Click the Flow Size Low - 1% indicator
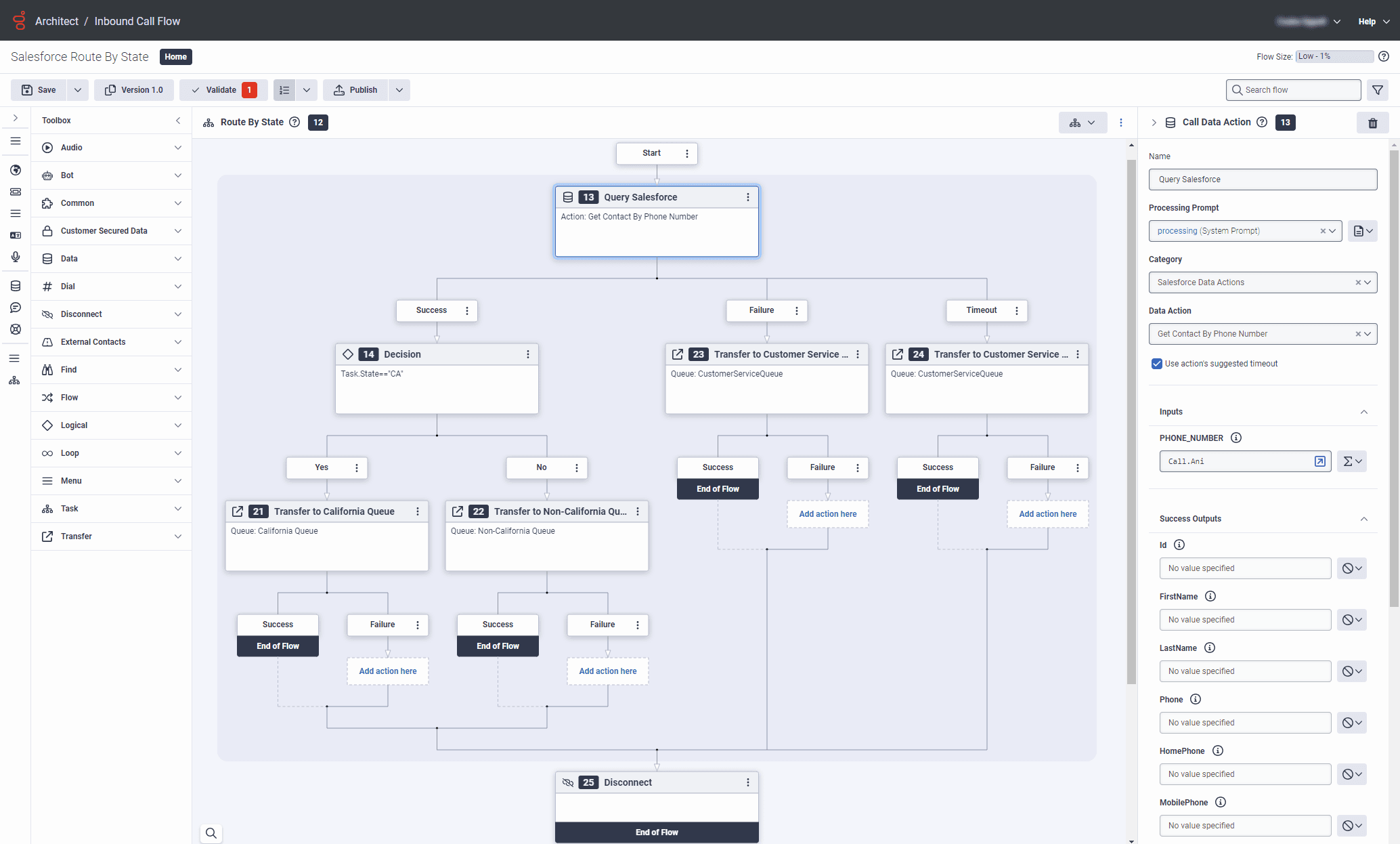Screen dimensions: 1400x844 coord(1333,56)
